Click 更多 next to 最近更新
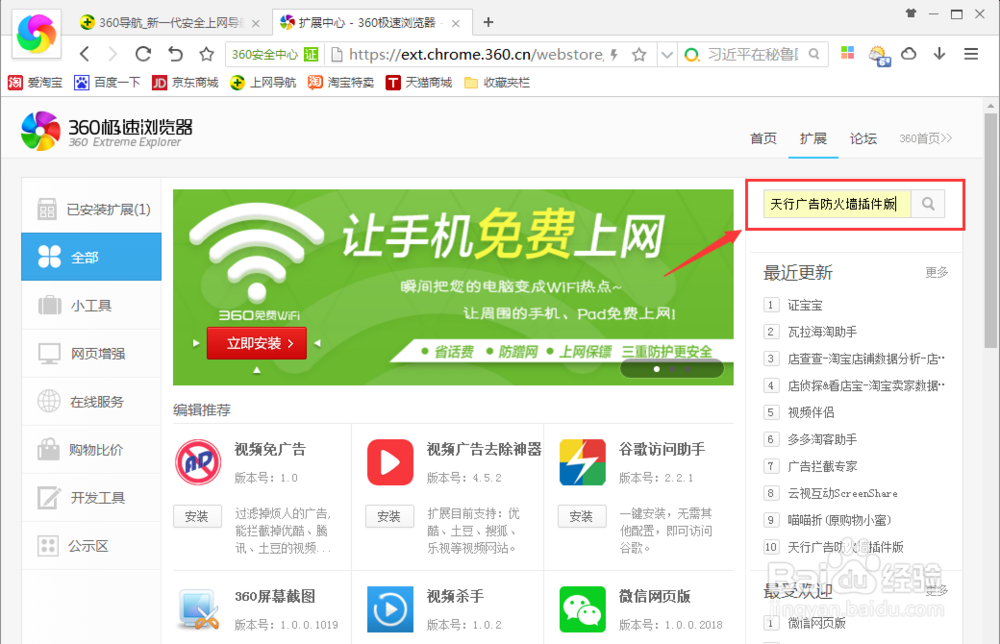 coord(936,273)
